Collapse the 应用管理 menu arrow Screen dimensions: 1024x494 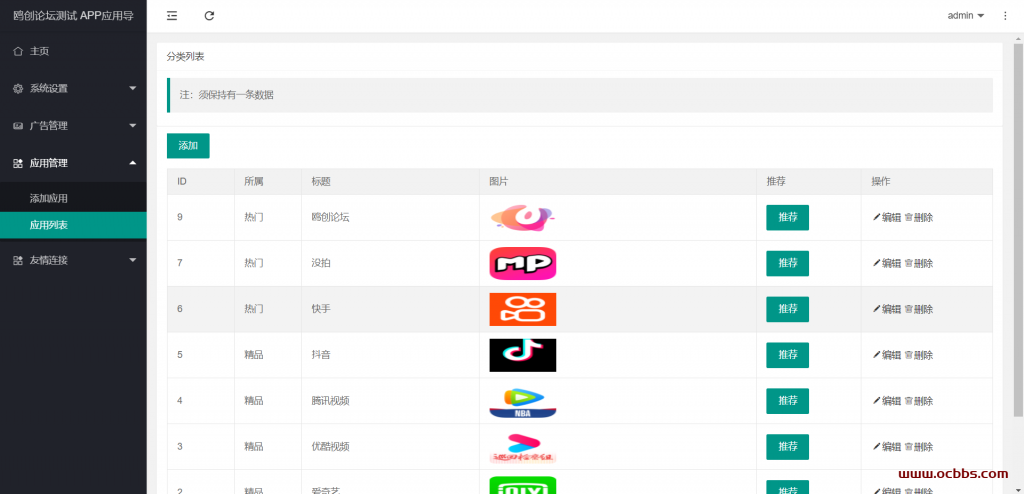(x=133, y=163)
